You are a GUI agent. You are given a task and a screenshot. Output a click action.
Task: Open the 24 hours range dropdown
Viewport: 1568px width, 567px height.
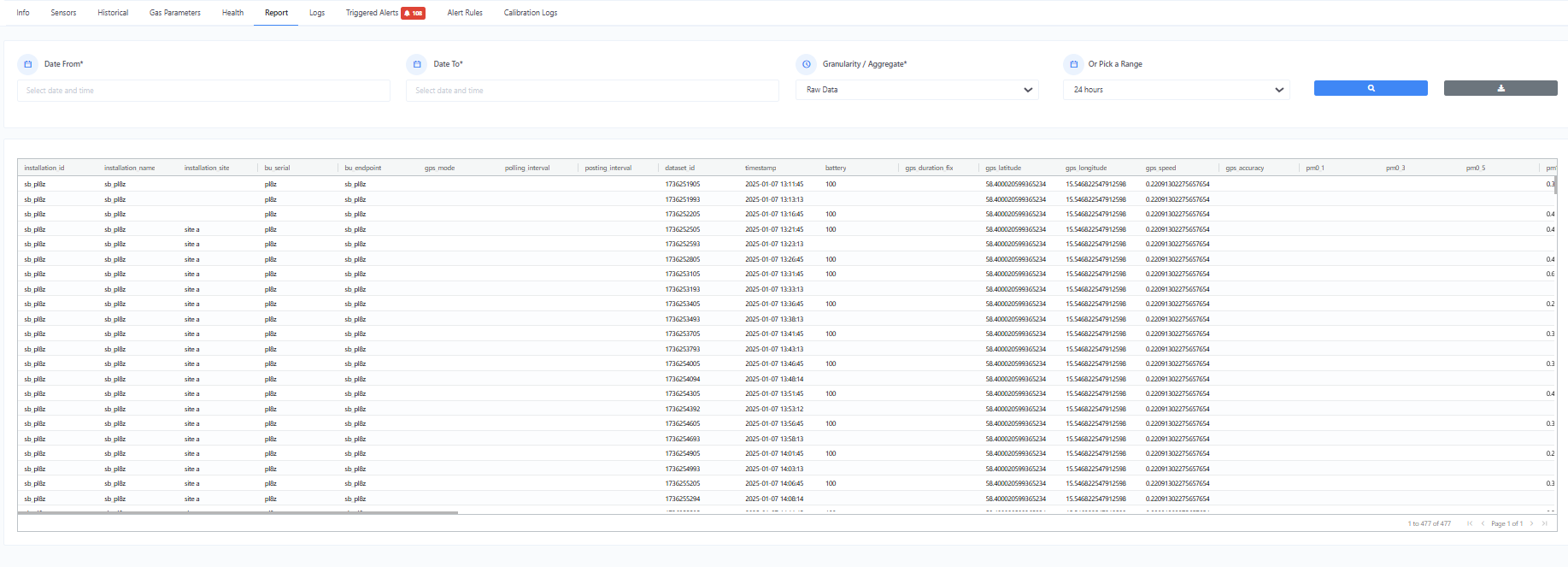click(1176, 90)
